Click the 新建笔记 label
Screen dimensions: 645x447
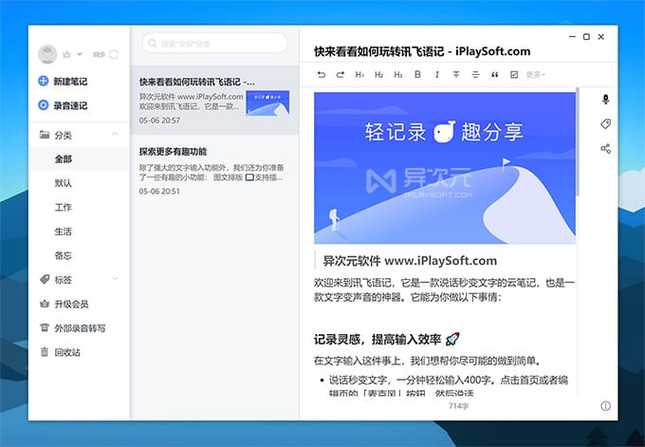70,81
